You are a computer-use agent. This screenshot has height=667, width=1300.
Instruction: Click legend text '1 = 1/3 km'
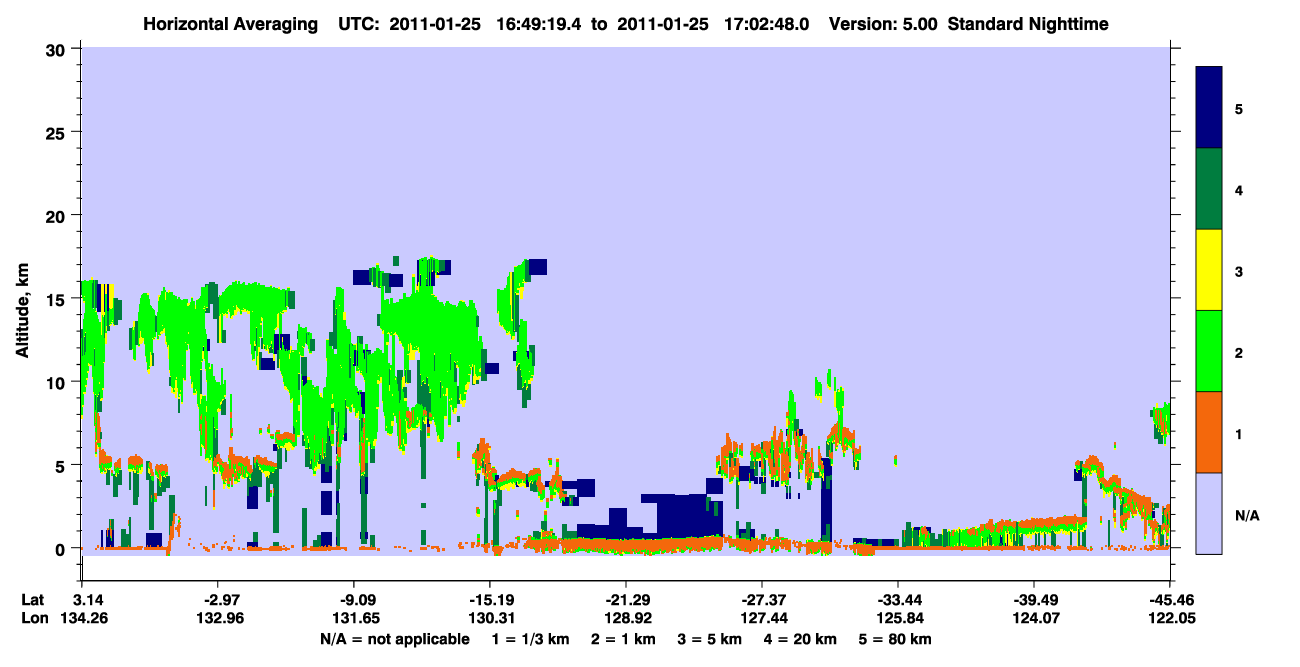tap(529, 639)
